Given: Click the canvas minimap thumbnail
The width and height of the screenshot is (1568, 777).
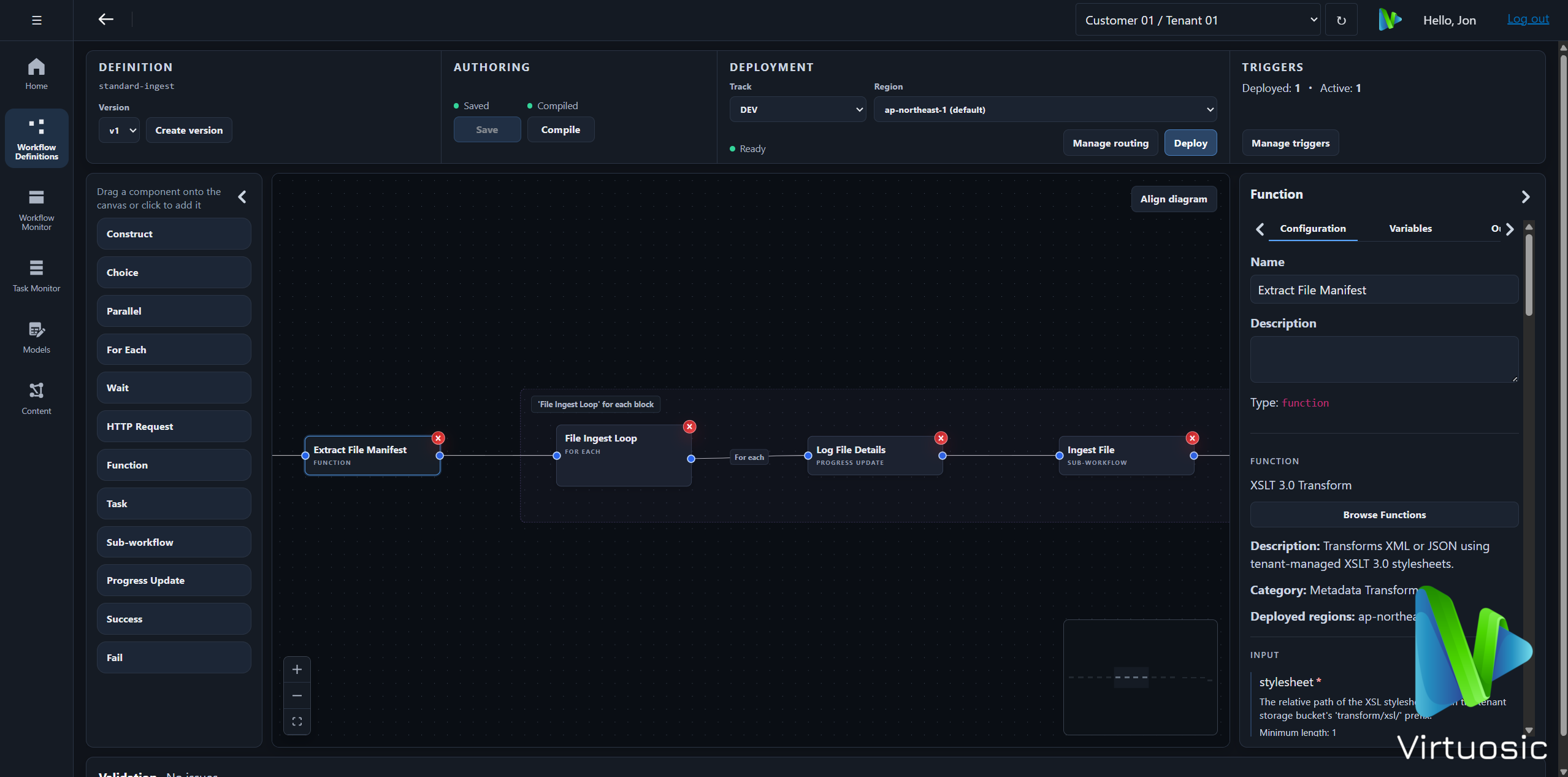Looking at the screenshot, I should pos(1140,677).
